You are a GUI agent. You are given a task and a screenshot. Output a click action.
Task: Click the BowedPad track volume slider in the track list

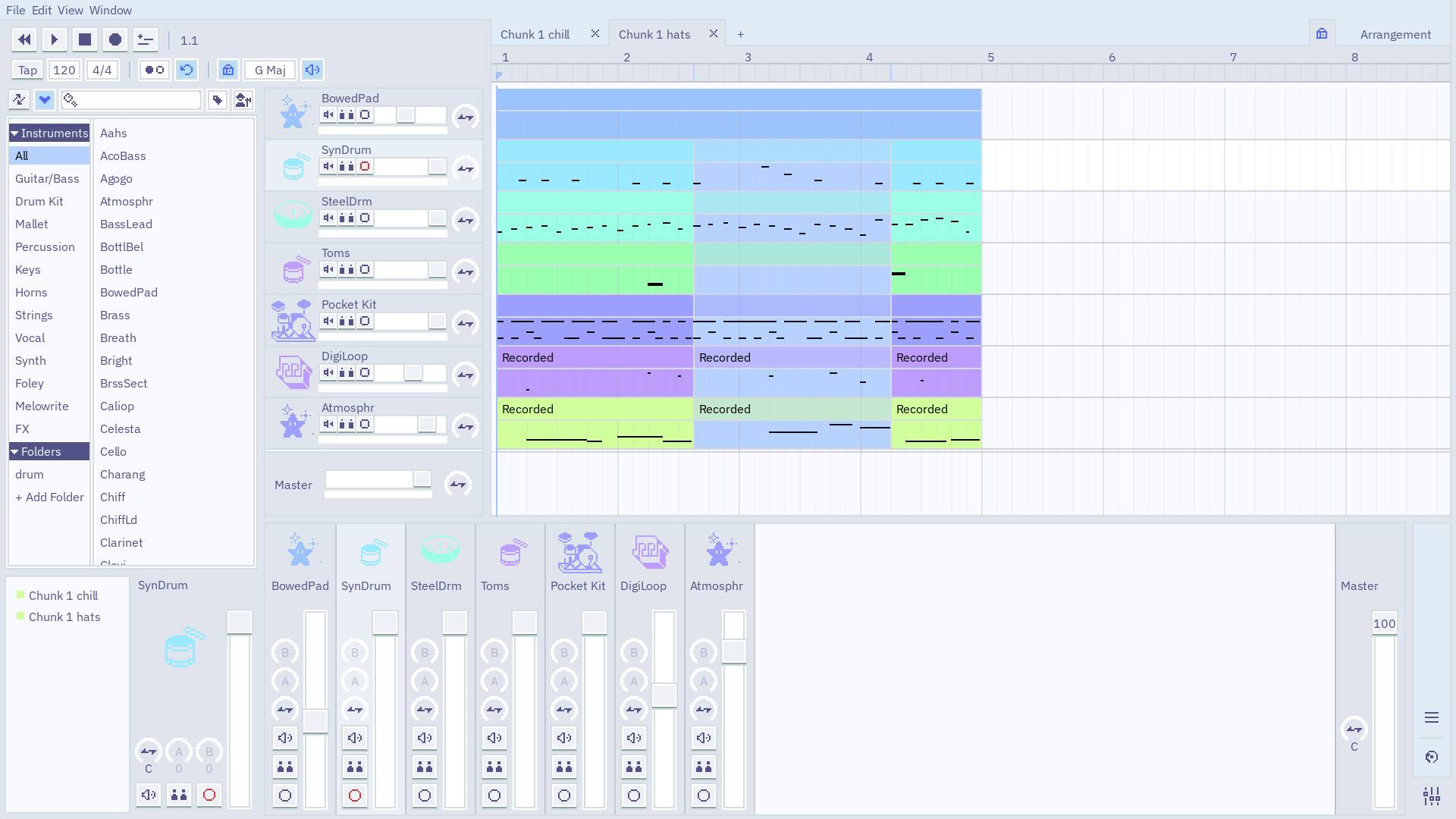click(410, 115)
